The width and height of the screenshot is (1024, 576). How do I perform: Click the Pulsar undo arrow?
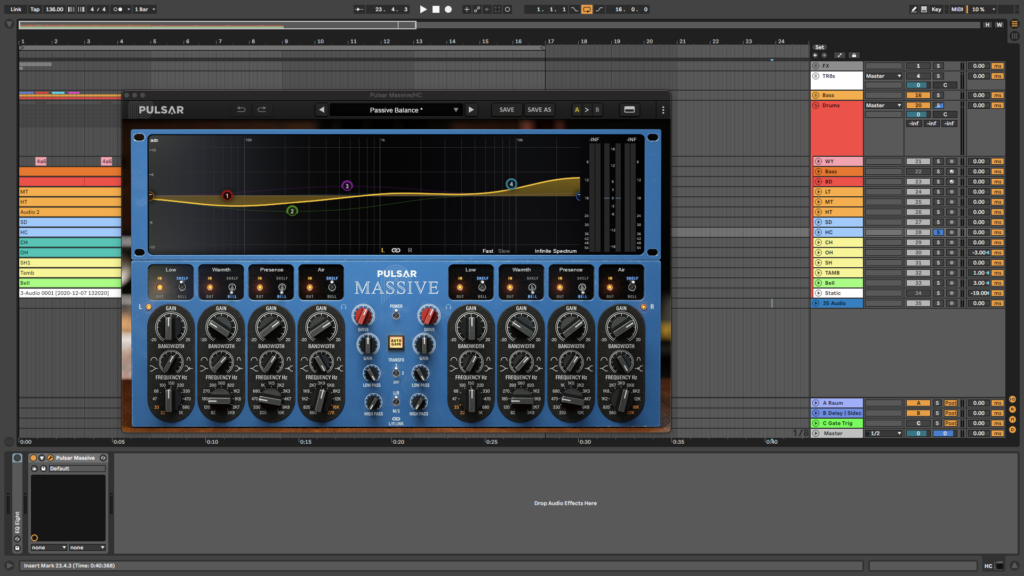tap(241, 110)
